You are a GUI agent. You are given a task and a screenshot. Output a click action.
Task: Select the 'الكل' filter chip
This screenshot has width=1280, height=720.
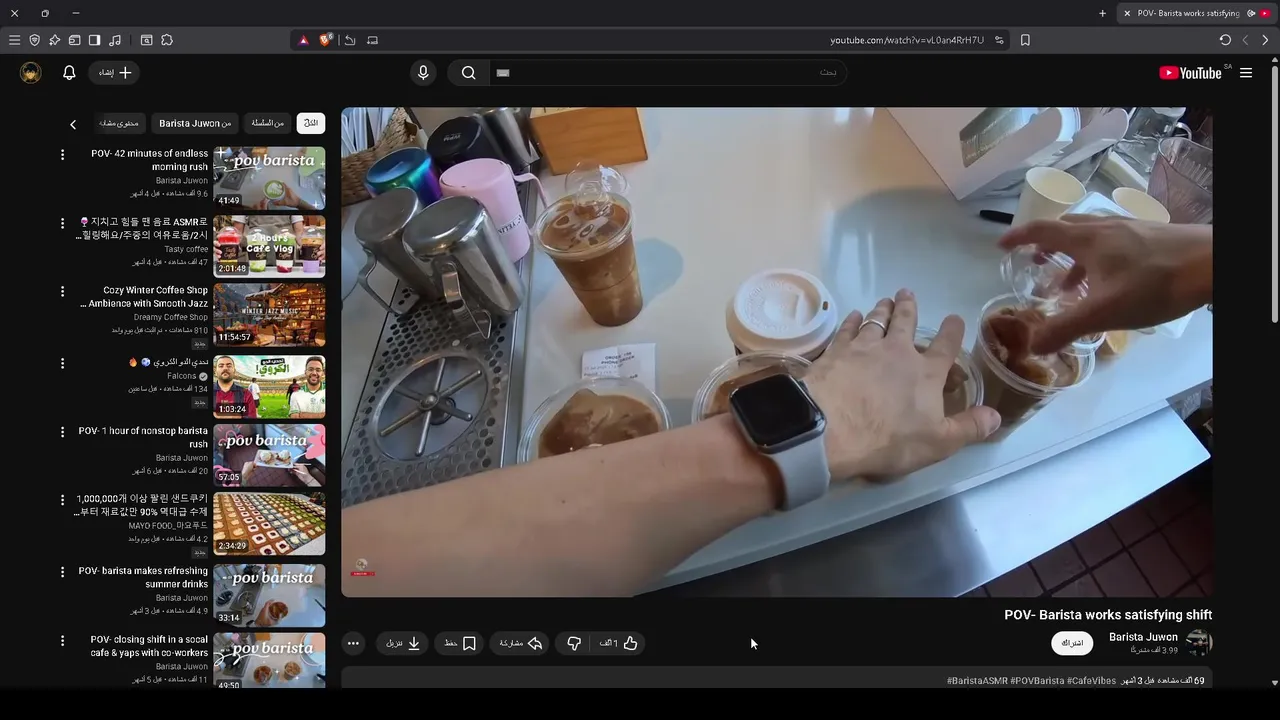(x=311, y=123)
